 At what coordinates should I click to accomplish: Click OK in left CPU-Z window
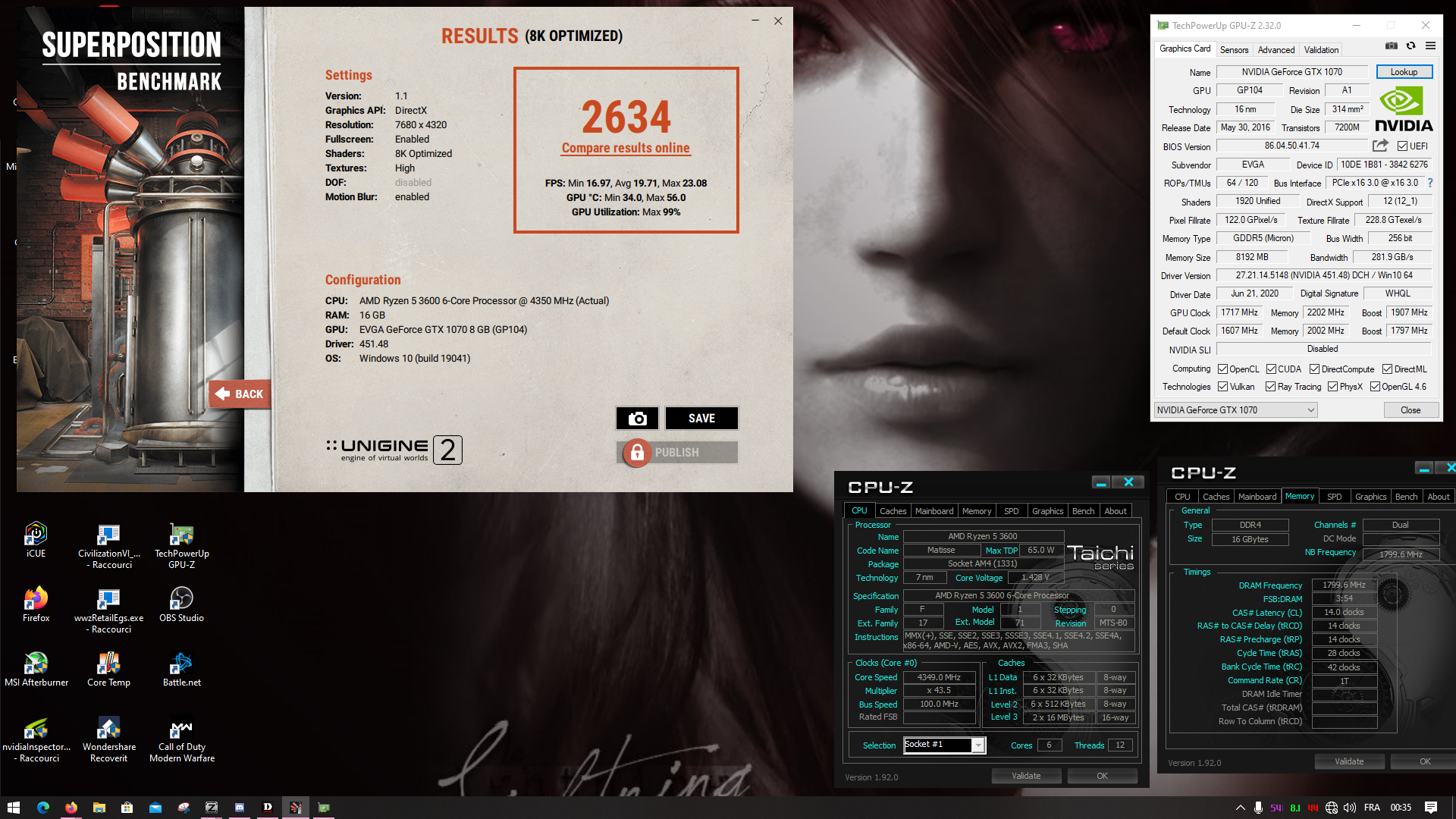click(x=1102, y=776)
